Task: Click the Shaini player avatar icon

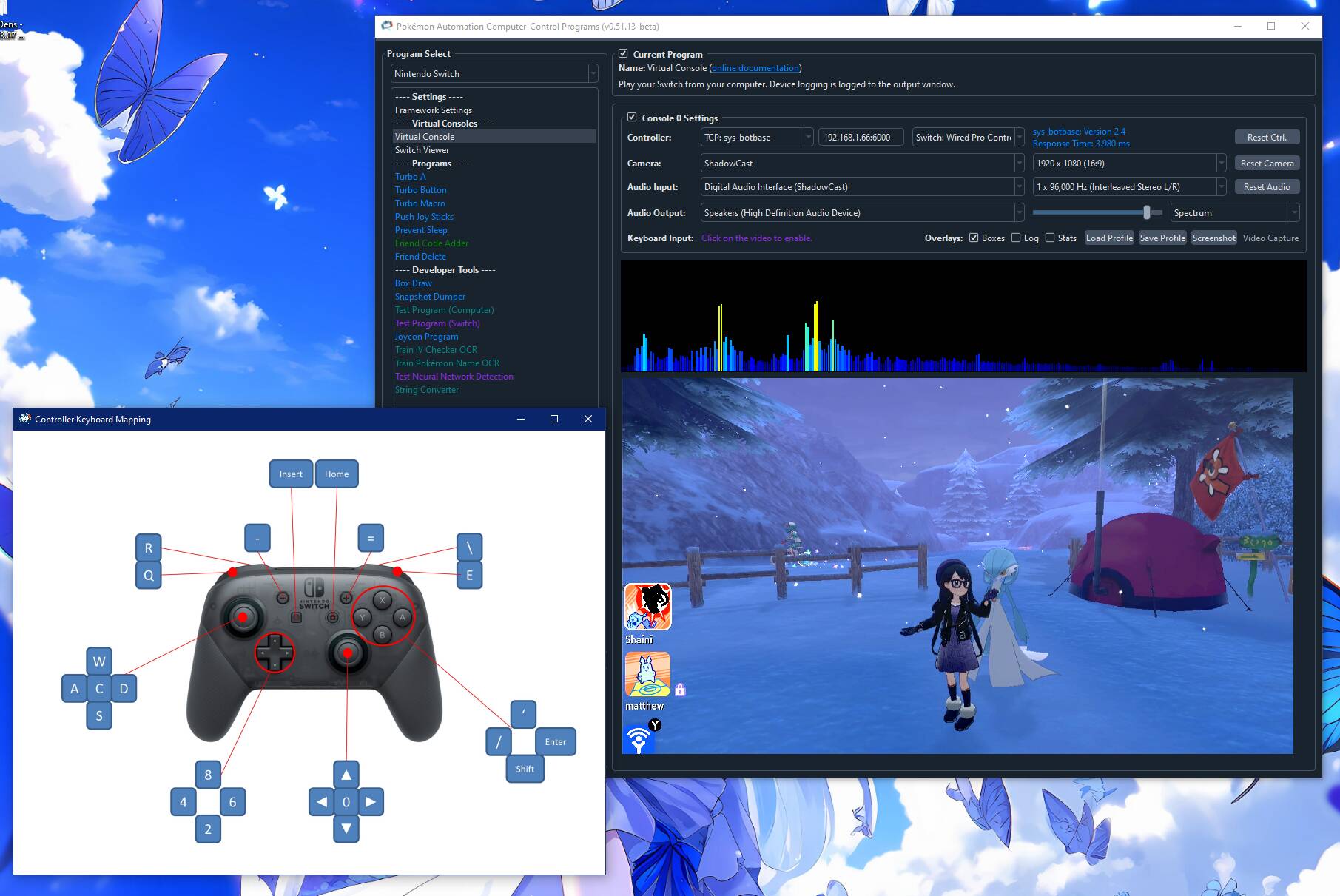Action: 647,607
